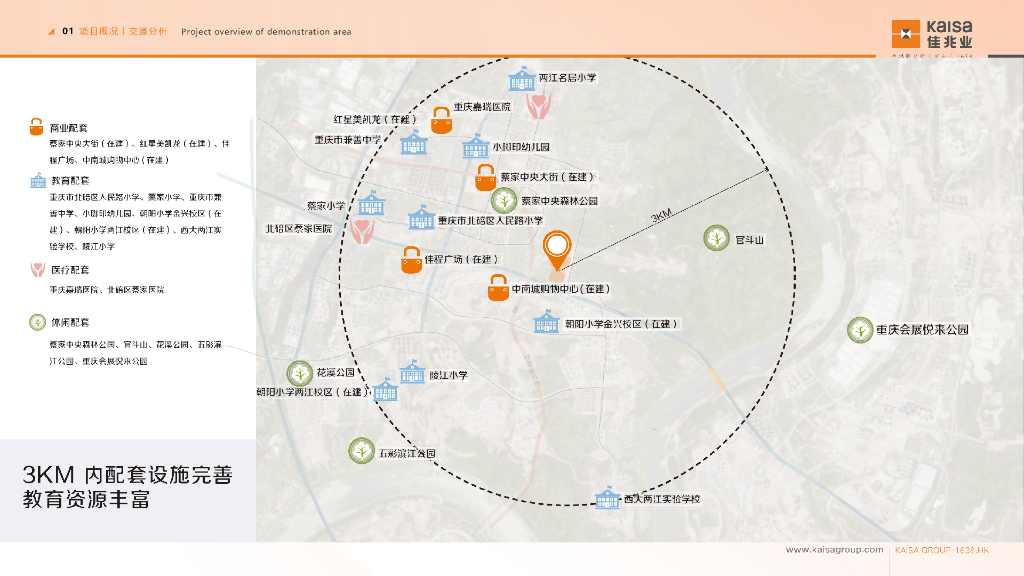Click the 项目概况 header text
The image size is (1024, 576).
99,31
